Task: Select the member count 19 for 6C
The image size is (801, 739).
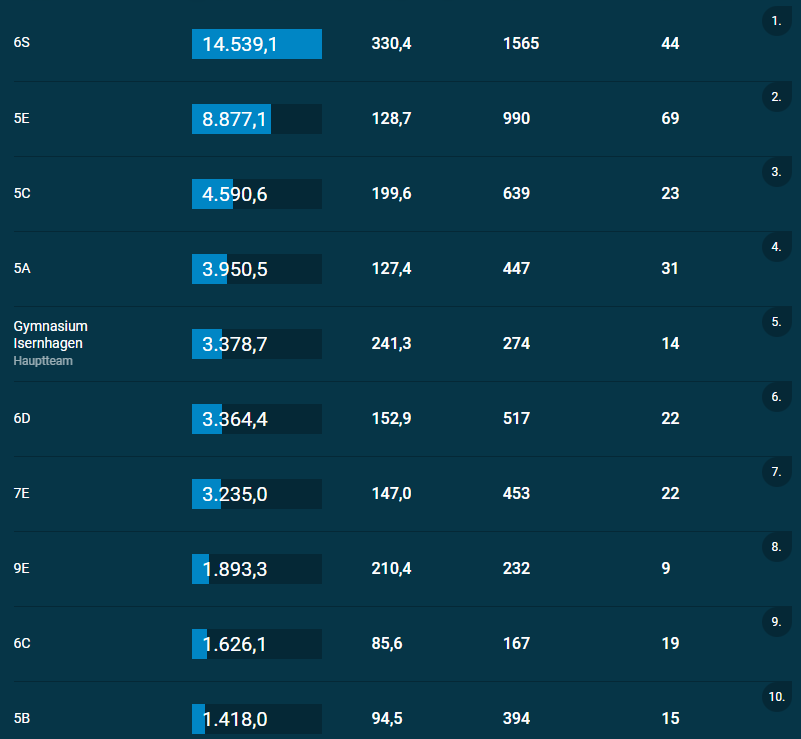Action: [x=670, y=643]
